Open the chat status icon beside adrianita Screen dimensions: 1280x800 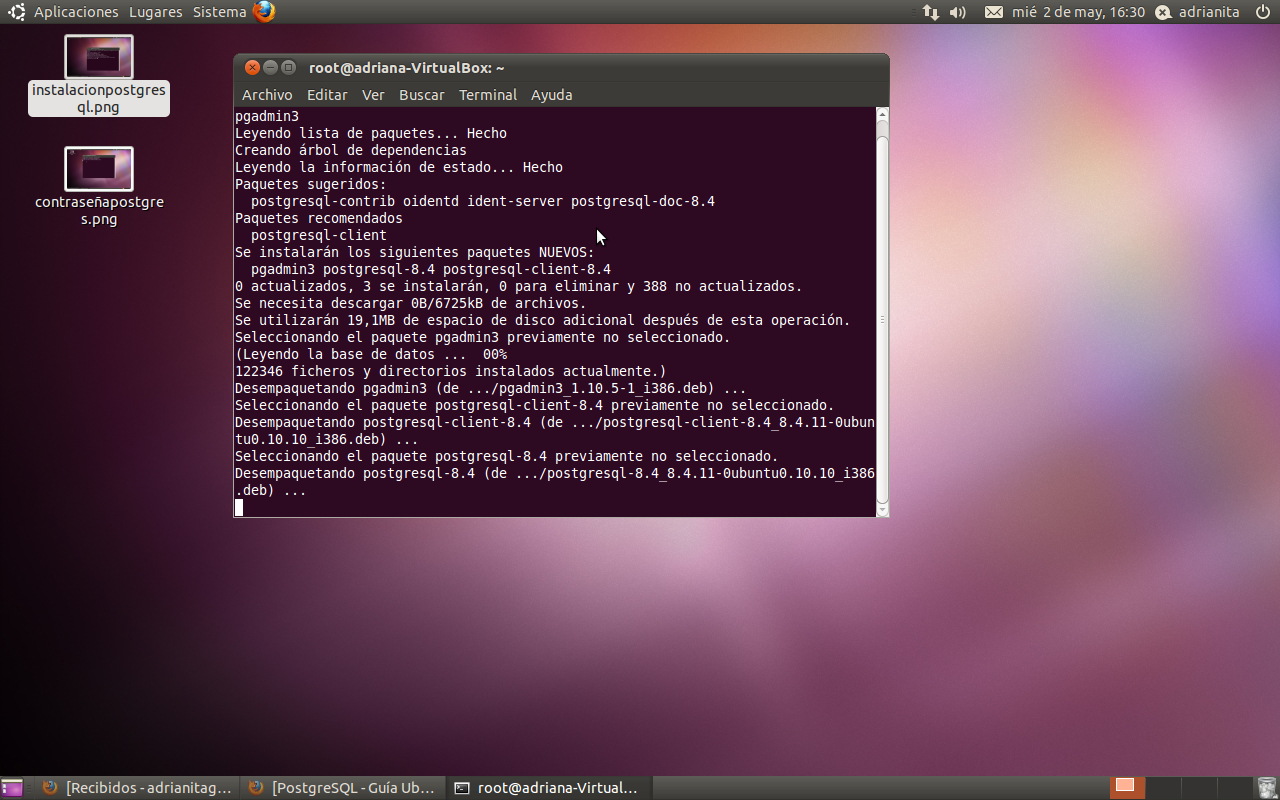coord(1163,12)
